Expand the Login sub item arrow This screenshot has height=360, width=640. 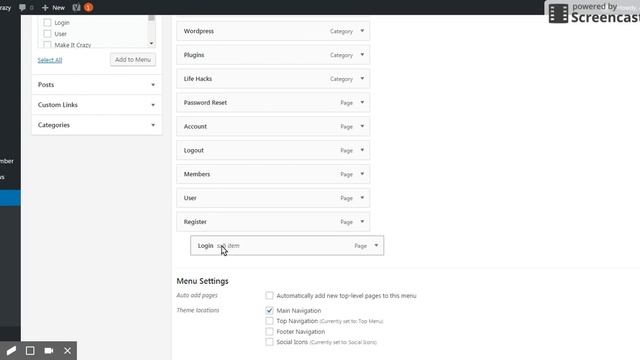pos(376,246)
